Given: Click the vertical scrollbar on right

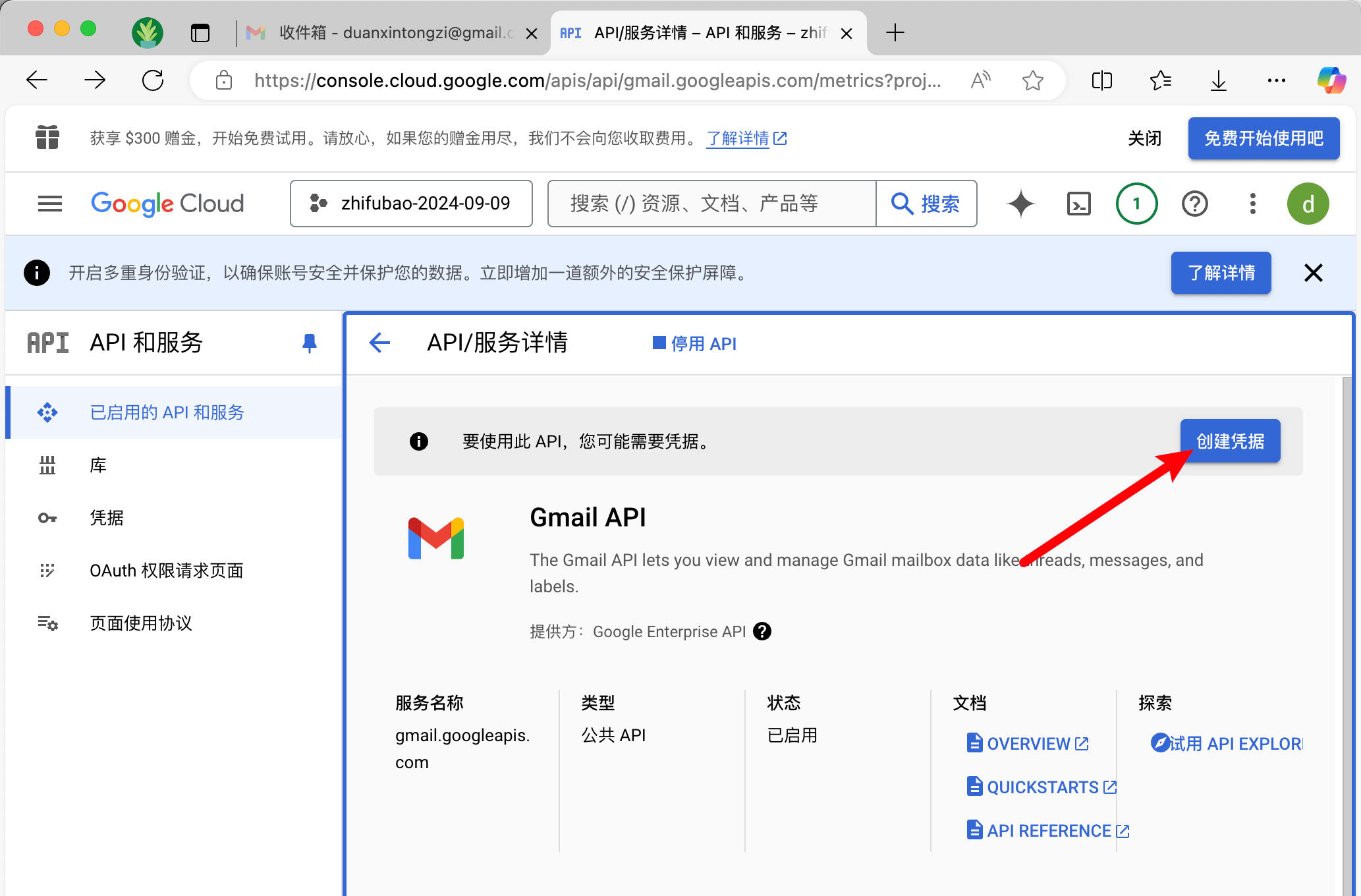Looking at the screenshot, I should pyautogui.click(x=1347, y=593).
